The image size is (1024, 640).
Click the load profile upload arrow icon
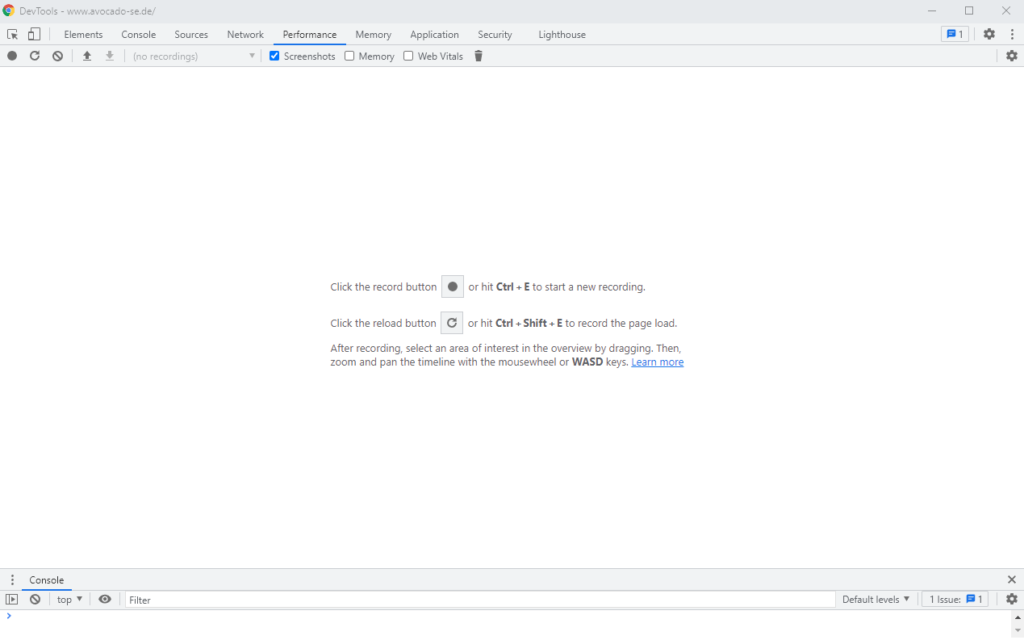pos(87,56)
